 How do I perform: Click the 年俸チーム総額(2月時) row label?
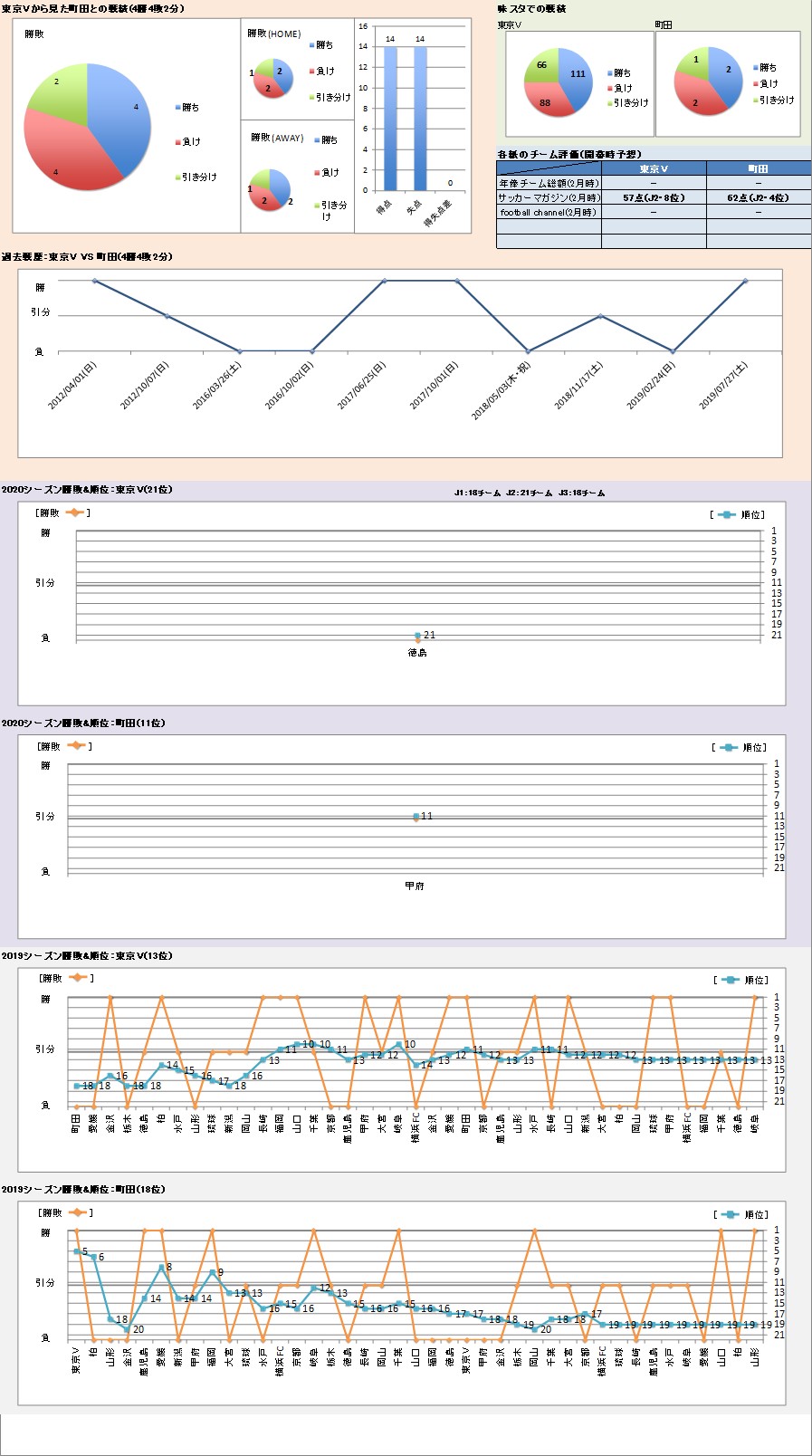coord(549,183)
